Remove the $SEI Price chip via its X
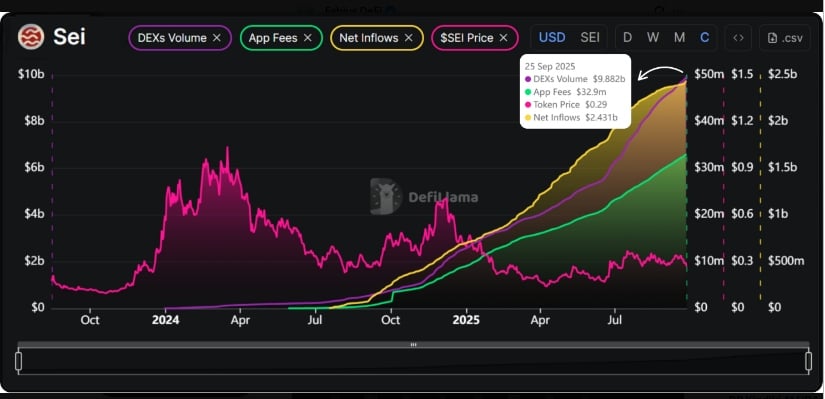Image resolution: width=825 pixels, height=399 pixels. click(504, 38)
